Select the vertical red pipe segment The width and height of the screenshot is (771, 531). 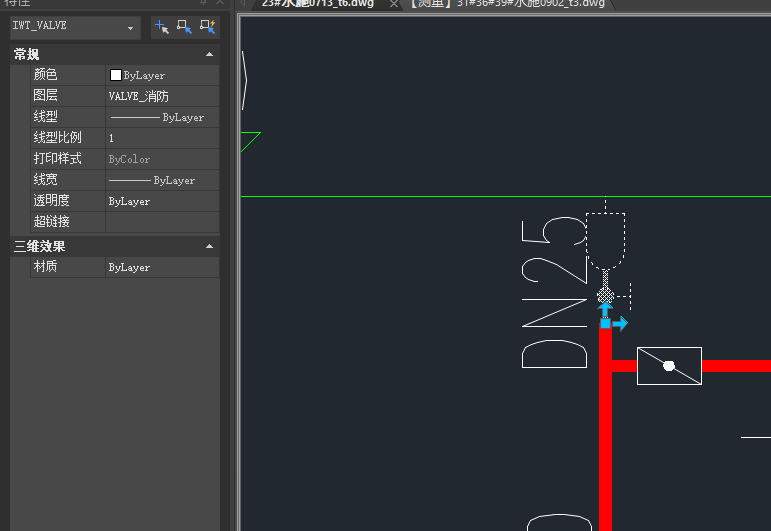tap(605, 428)
